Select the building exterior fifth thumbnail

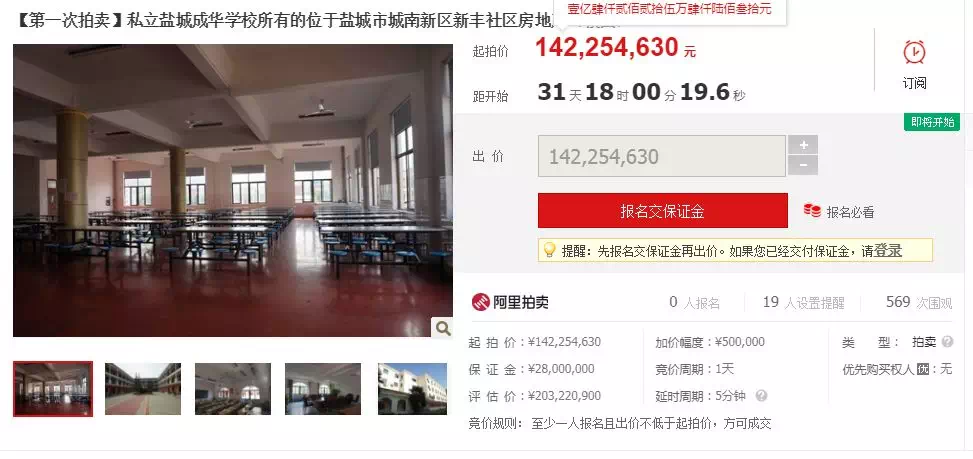(412, 389)
